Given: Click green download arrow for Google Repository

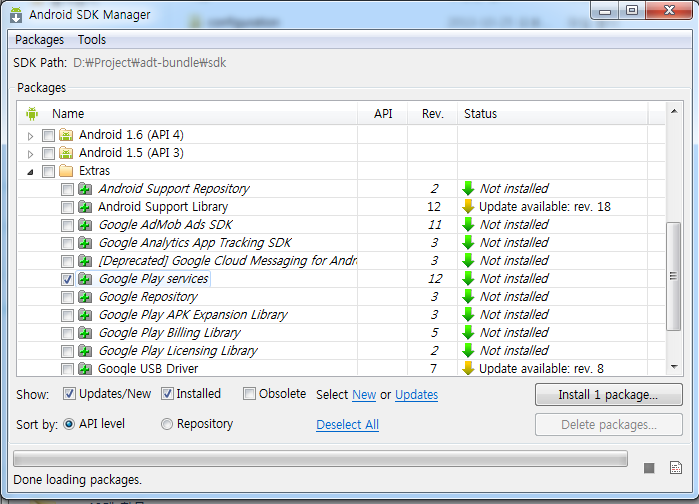Looking at the screenshot, I should 468,297.
